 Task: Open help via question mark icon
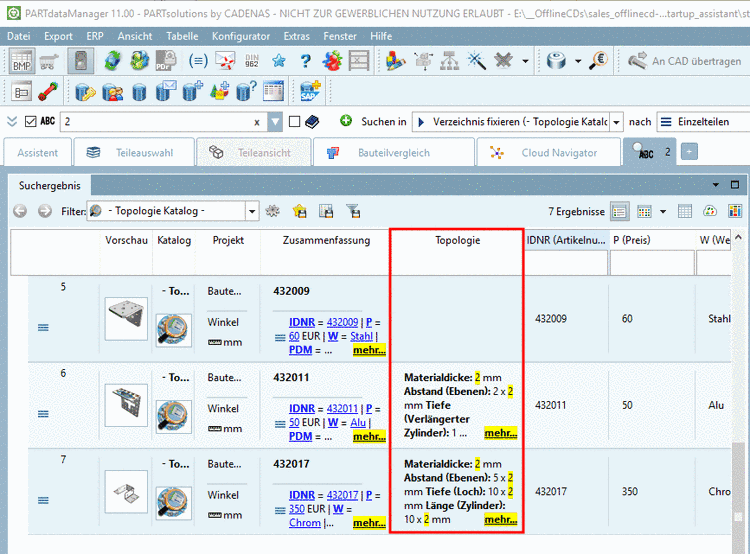coord(306,61)
